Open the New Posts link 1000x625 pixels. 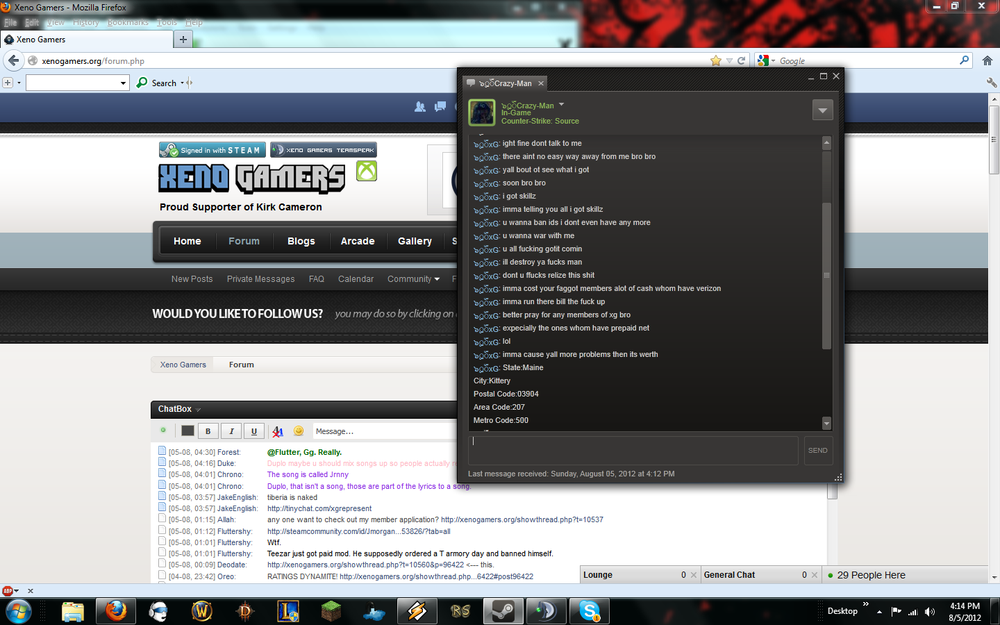pyautogui.click(x=192, y=279)
